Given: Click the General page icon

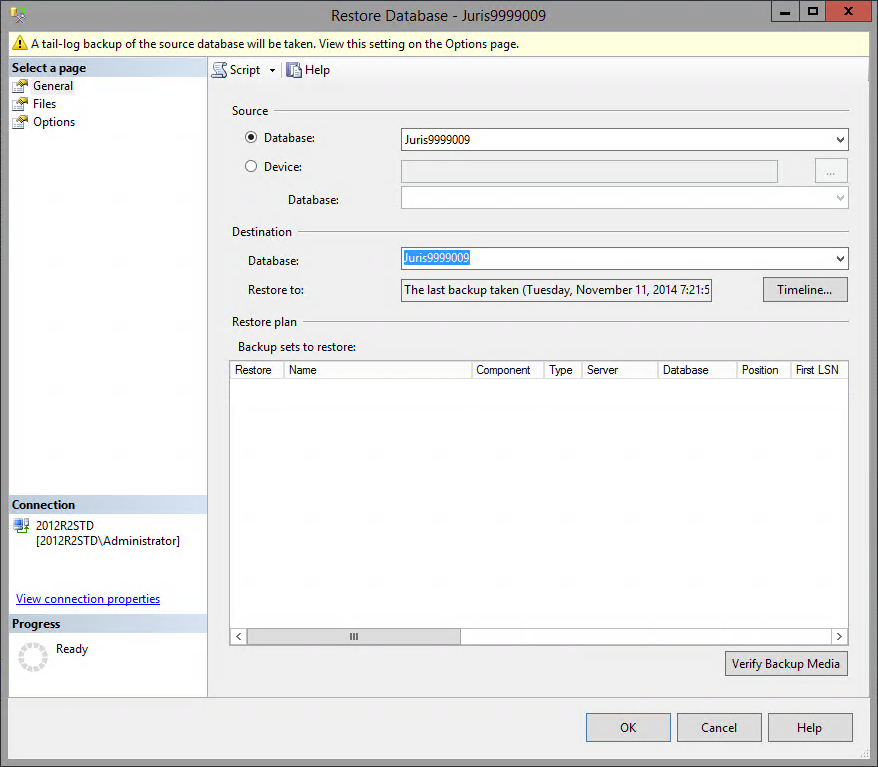Looking at the screenshot, I should click(20, 86).
